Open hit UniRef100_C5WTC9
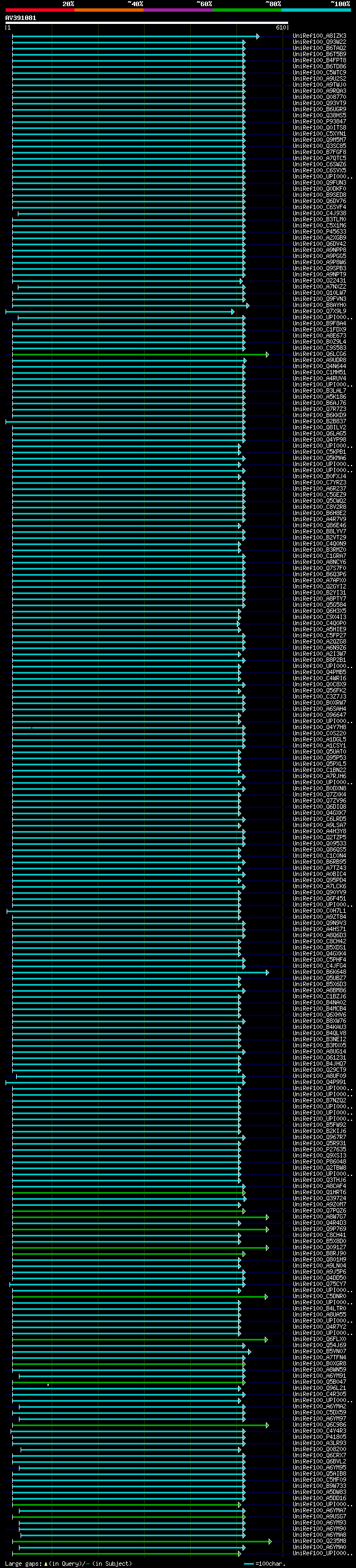The height and width of the screenshot is (1568, 356). tap(319, 72)
